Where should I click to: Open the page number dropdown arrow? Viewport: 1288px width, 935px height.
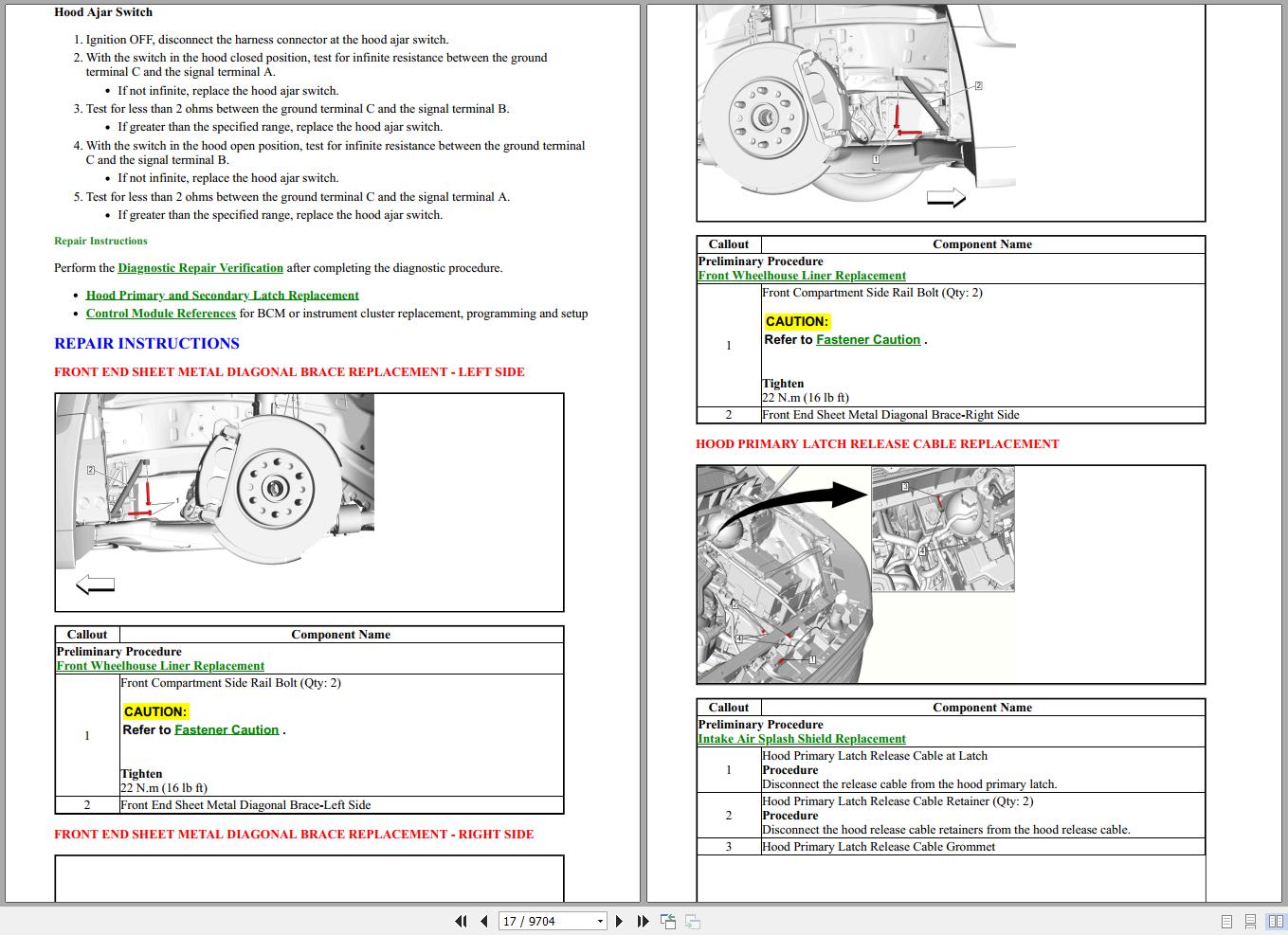(x=599, y=921)
